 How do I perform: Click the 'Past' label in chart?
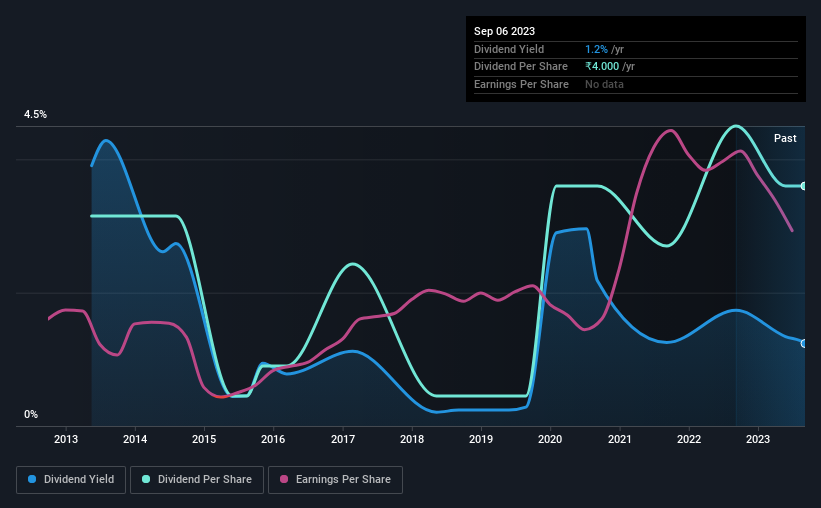pos(785,138)
